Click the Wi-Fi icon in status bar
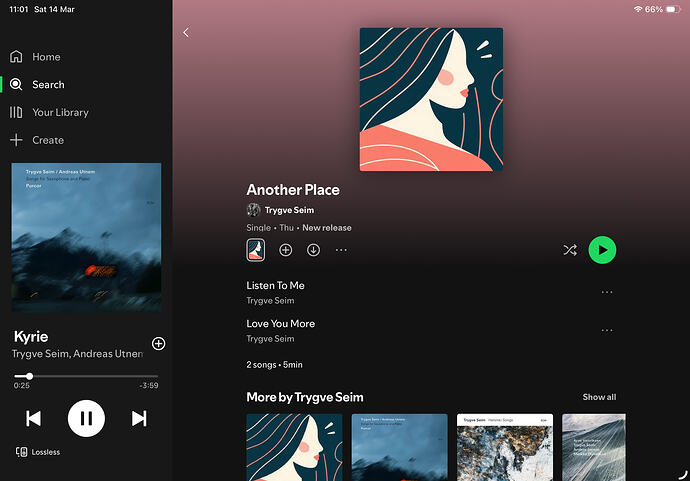This screenshot has height=481, width=690. (x=638, y=9)
